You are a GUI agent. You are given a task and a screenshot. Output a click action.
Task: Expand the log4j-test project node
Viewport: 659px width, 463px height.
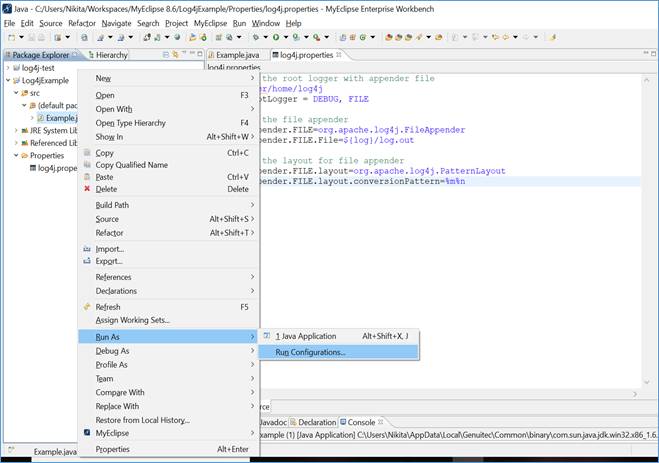[x=8, y=68]
